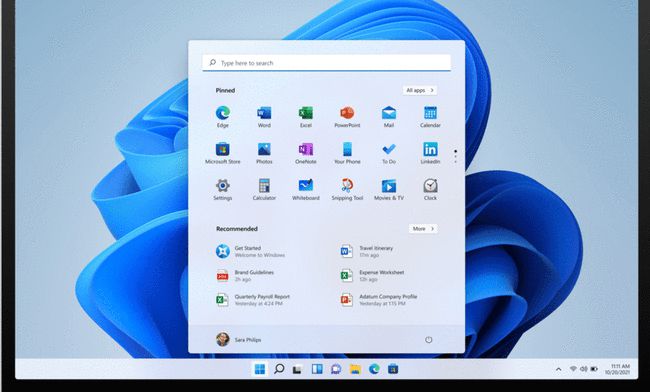Open the Your Phone app
Screen dimensions: 650x392
347,153
